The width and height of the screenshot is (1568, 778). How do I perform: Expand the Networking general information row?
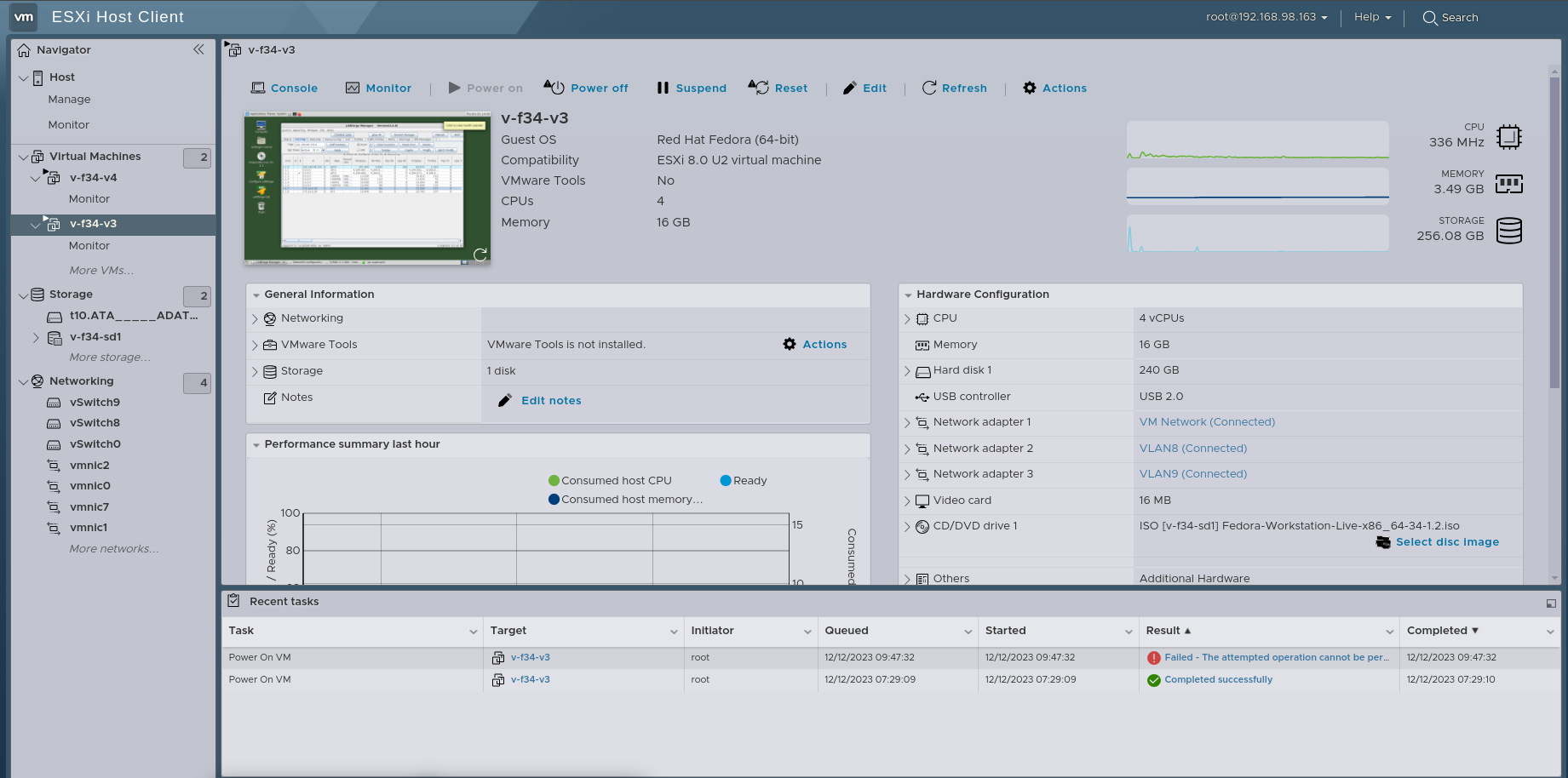[x=255, y=318]
